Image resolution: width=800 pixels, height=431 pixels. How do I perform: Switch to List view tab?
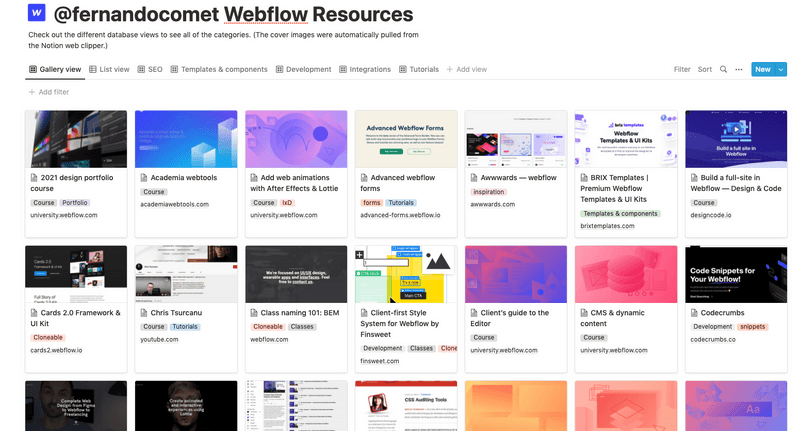click(109, 69)
